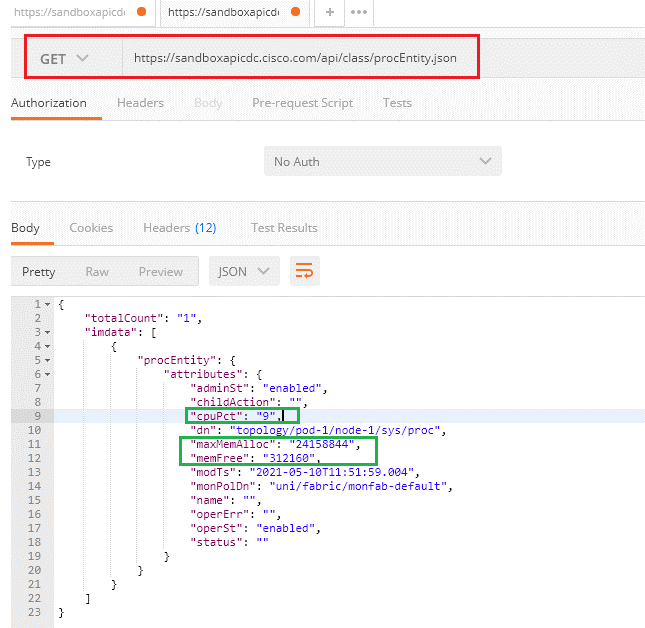The width and height of the screenshot is (645, 628).
Task: Collapse the object at line 4
Action: click(x=48, y=346)
